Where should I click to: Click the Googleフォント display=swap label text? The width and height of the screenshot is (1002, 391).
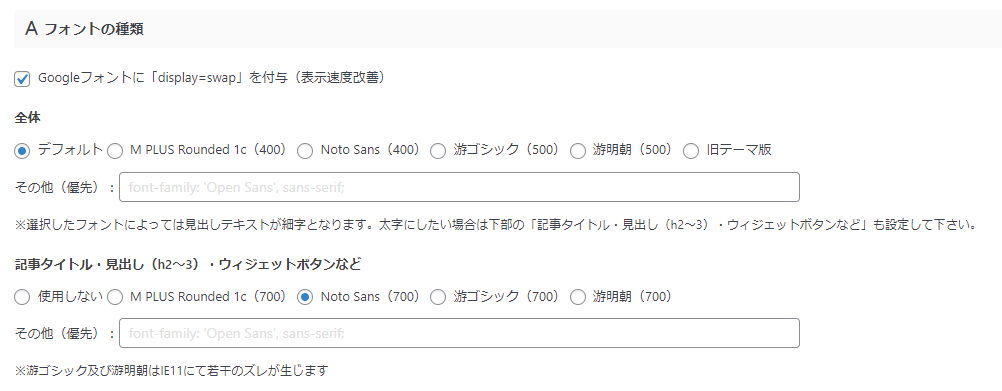(x=211, y=79)
